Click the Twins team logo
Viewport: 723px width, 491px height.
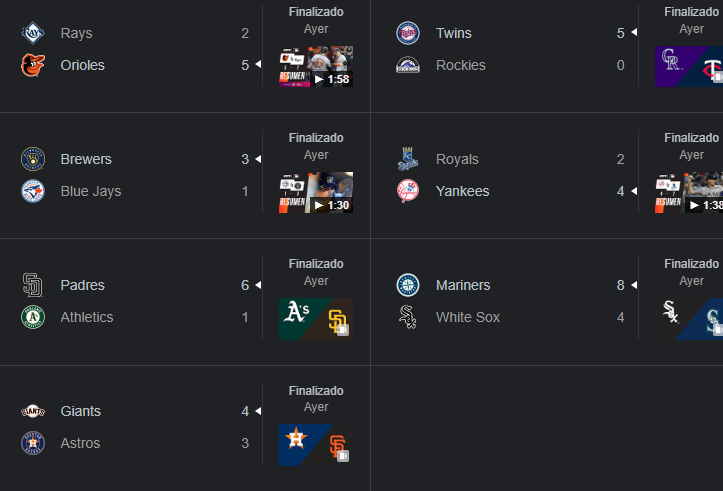(408, 33)
